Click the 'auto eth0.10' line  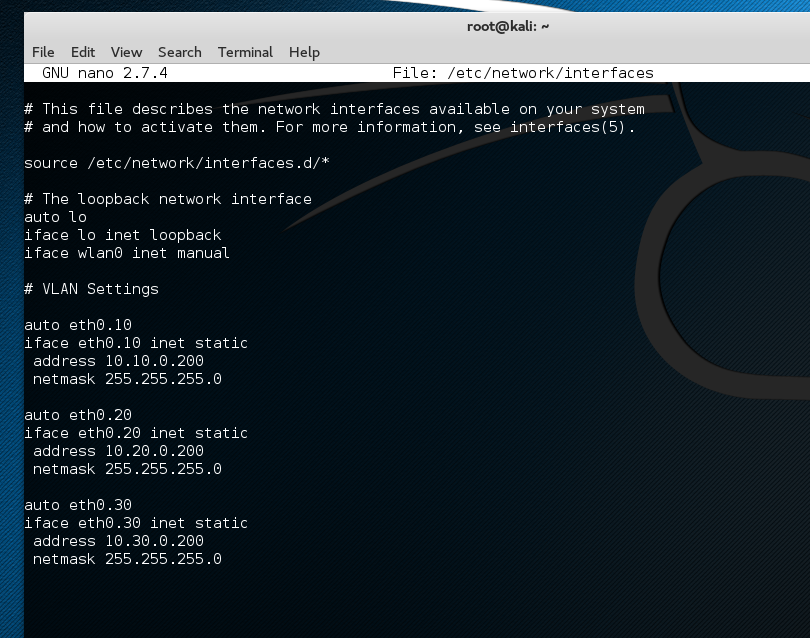(x=78, y=325)
